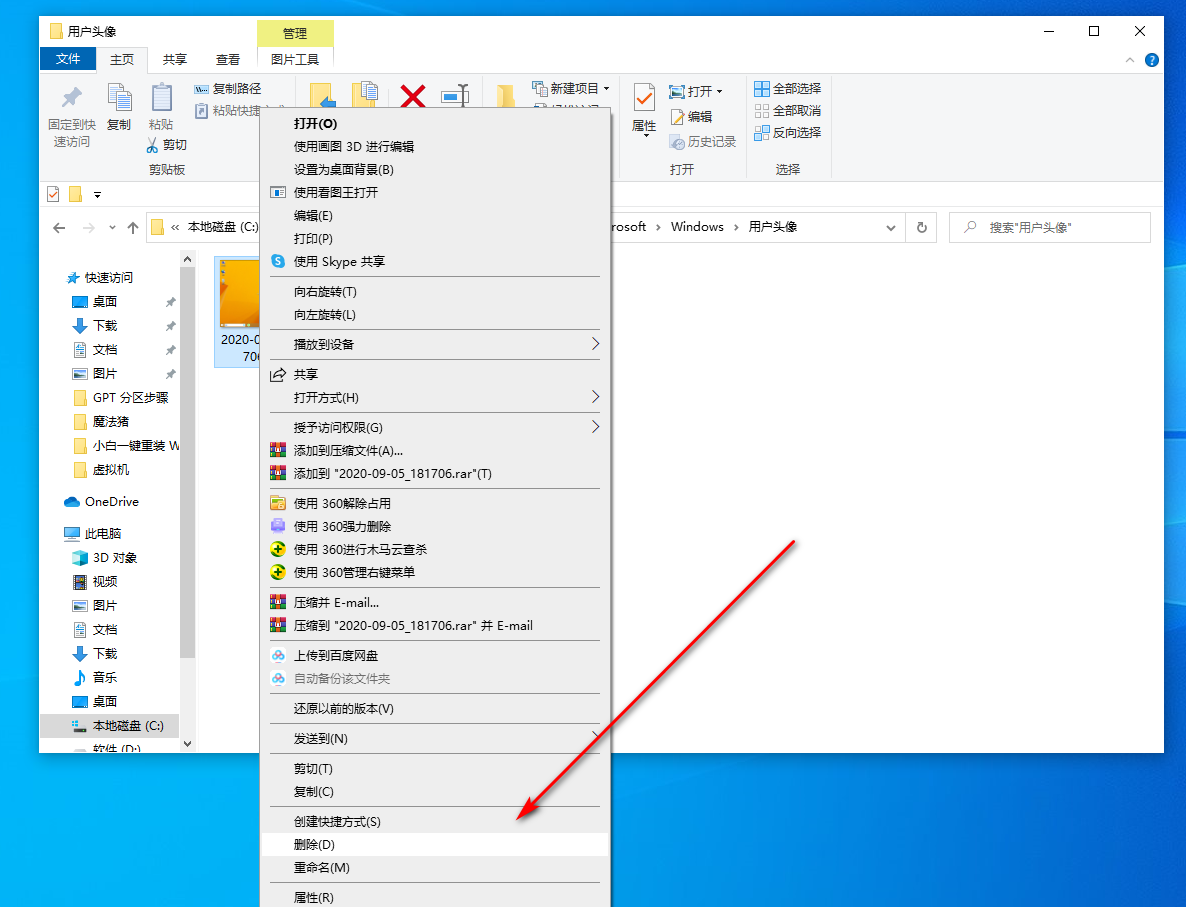Click the 反向选择 (Invert selection) icon
The image size is (1186, 907).
tap(762, 132)
